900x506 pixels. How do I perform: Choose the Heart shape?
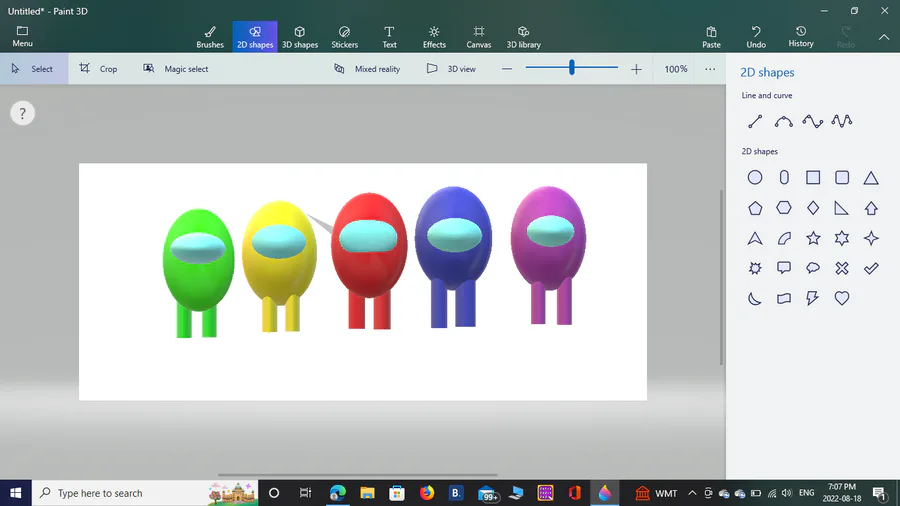tap(842, 298)
